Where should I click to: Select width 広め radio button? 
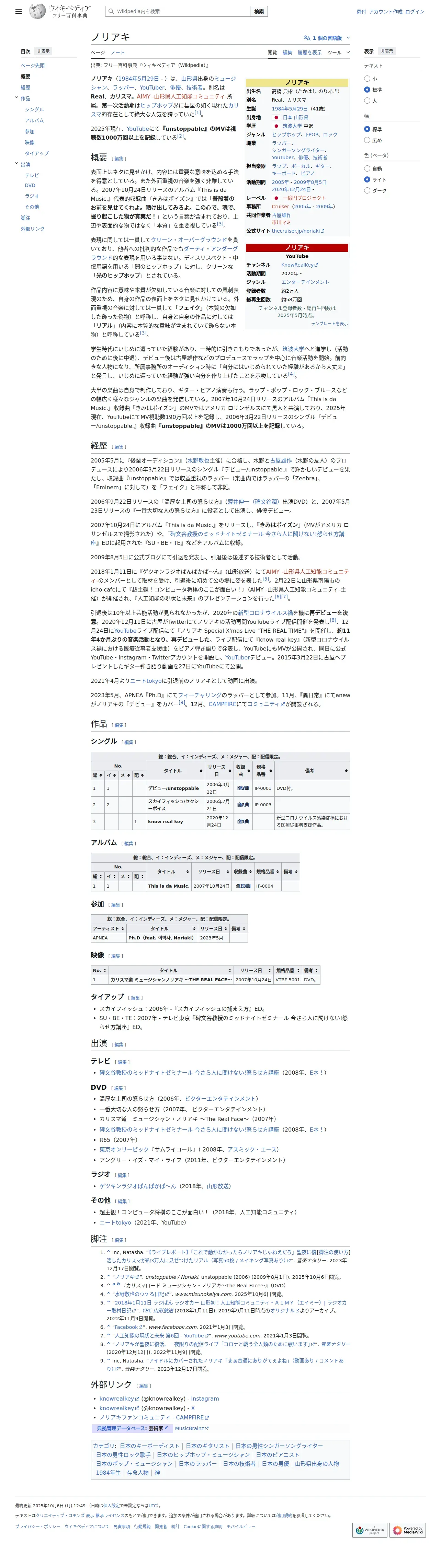coord(367,140)
